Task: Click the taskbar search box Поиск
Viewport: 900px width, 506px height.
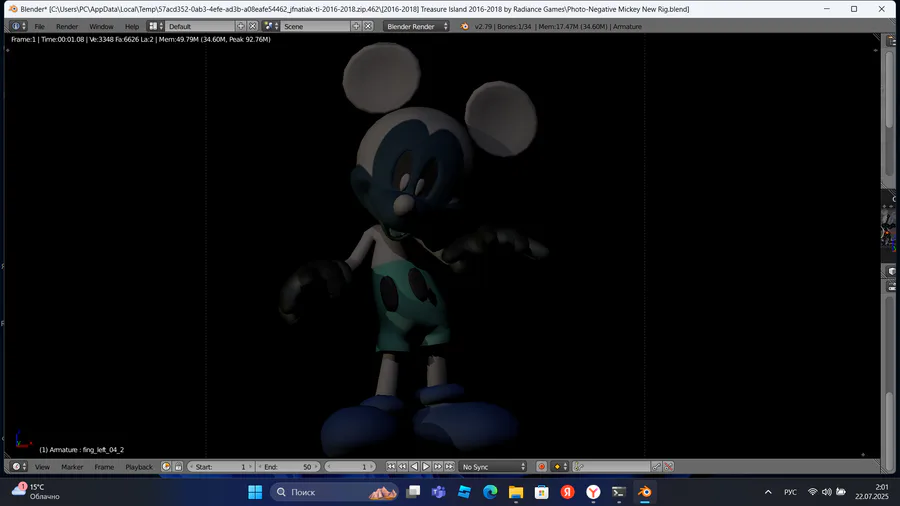Action: tap(334, 492)
